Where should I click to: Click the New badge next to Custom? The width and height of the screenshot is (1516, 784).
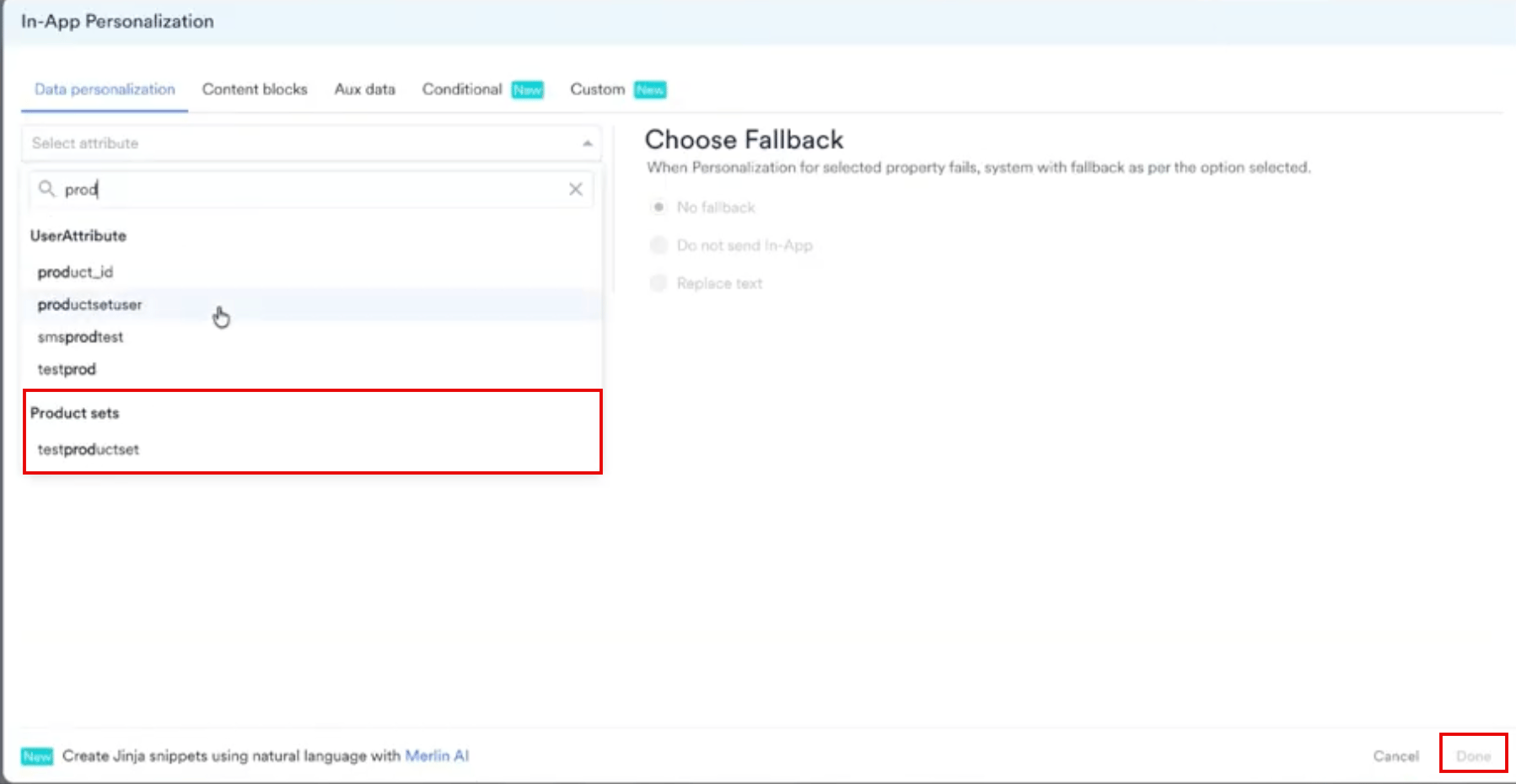point(650,90)
